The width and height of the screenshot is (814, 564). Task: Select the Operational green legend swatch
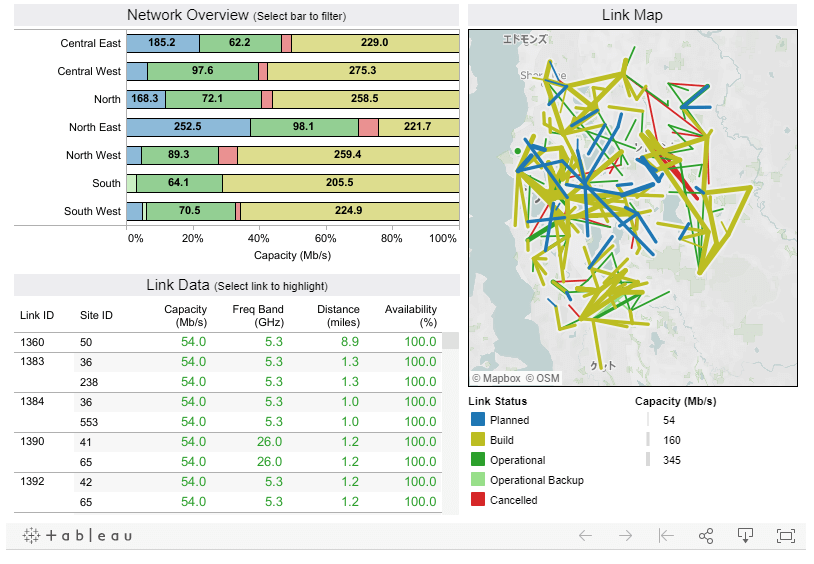click(x=478, y=460)
